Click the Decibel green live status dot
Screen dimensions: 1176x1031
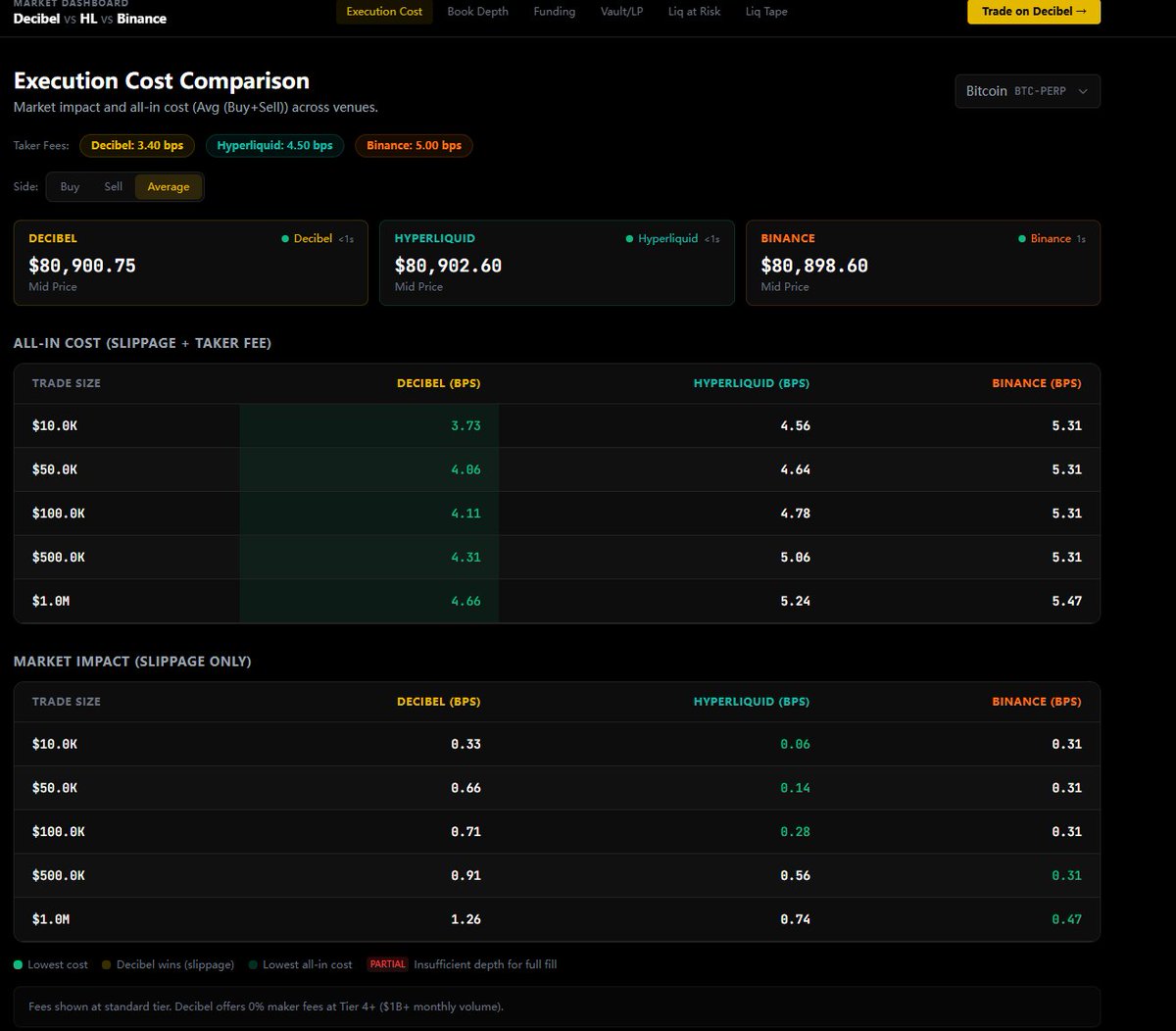click(x=285, y=239)
